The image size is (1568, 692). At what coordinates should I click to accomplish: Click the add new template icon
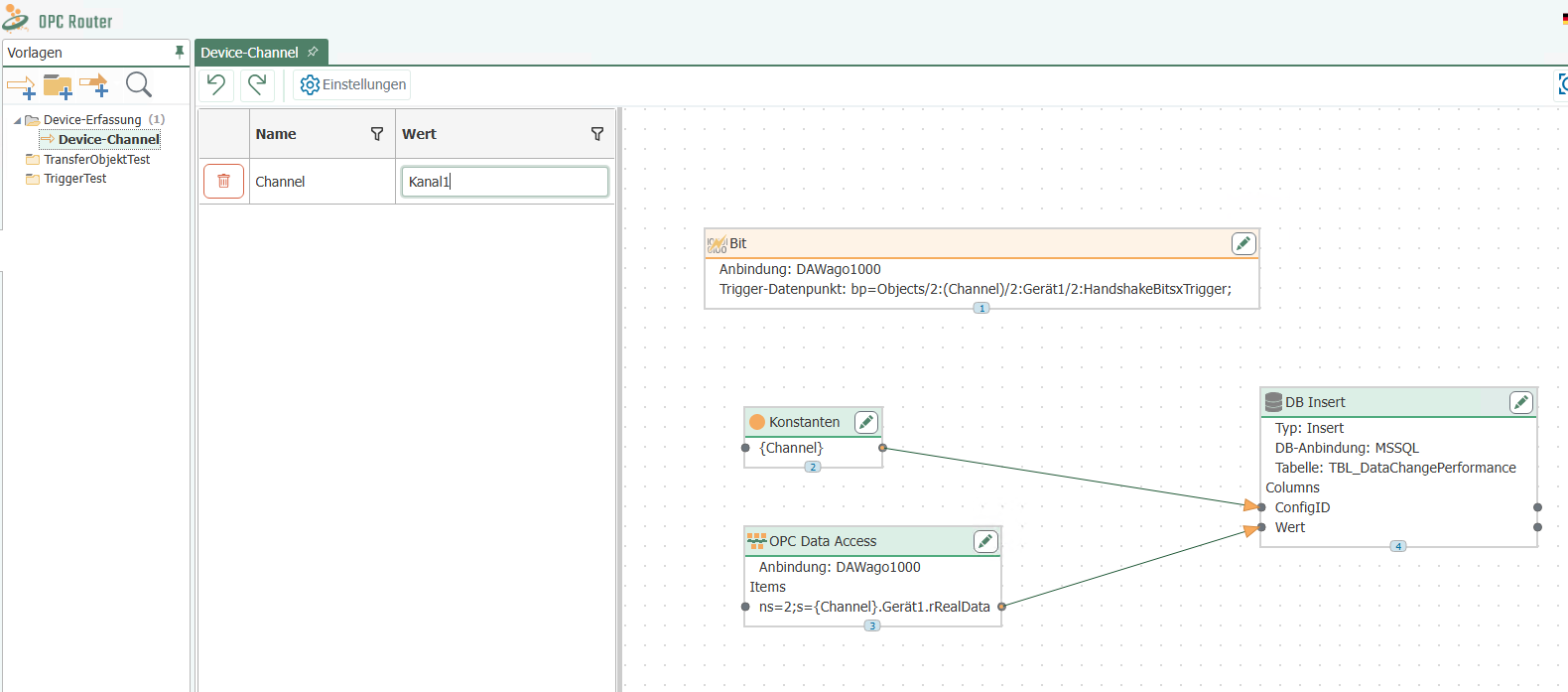click(21, 86)
